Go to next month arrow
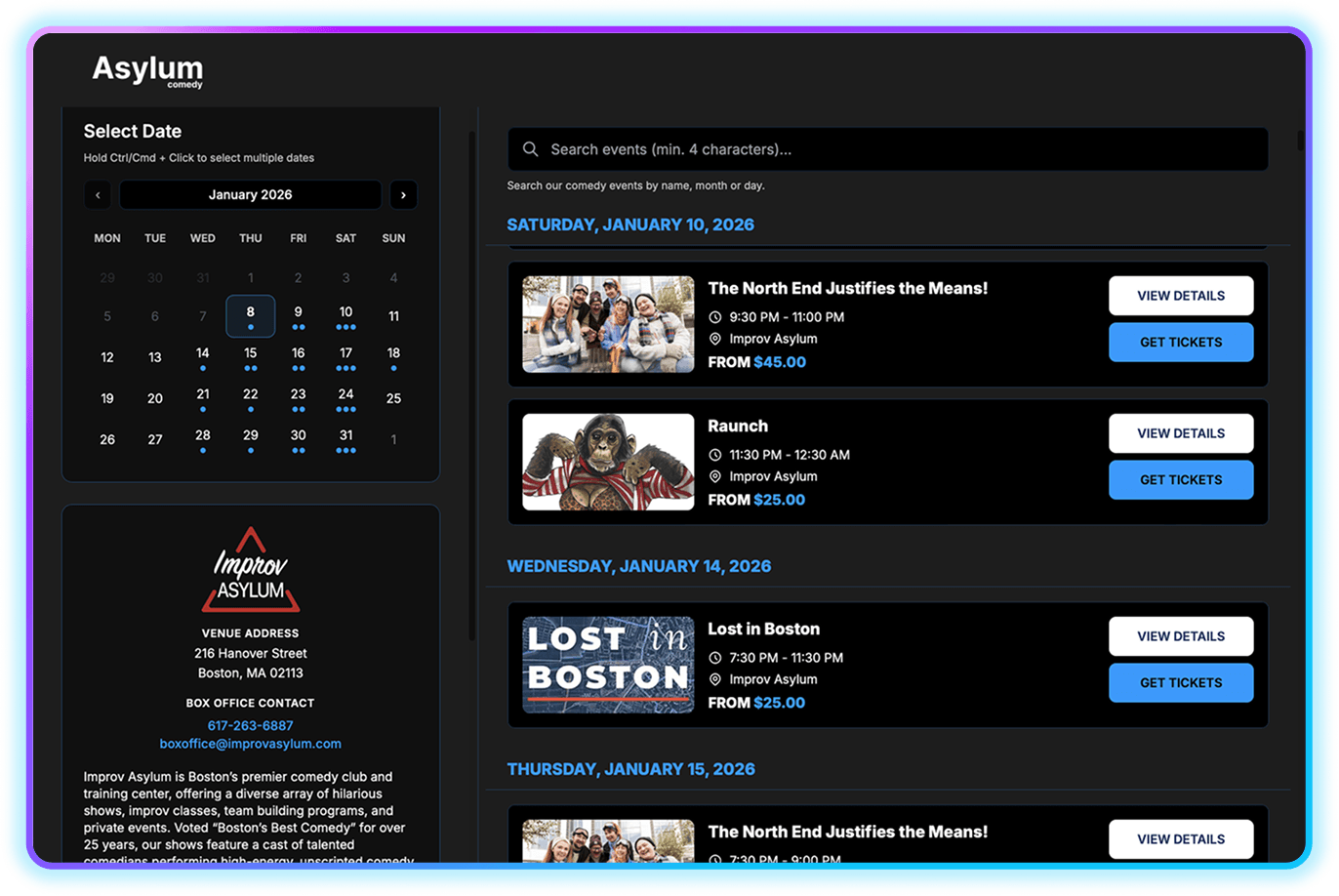The width and height of the screenshot is (1339, 896). click(x=403, y=194)
